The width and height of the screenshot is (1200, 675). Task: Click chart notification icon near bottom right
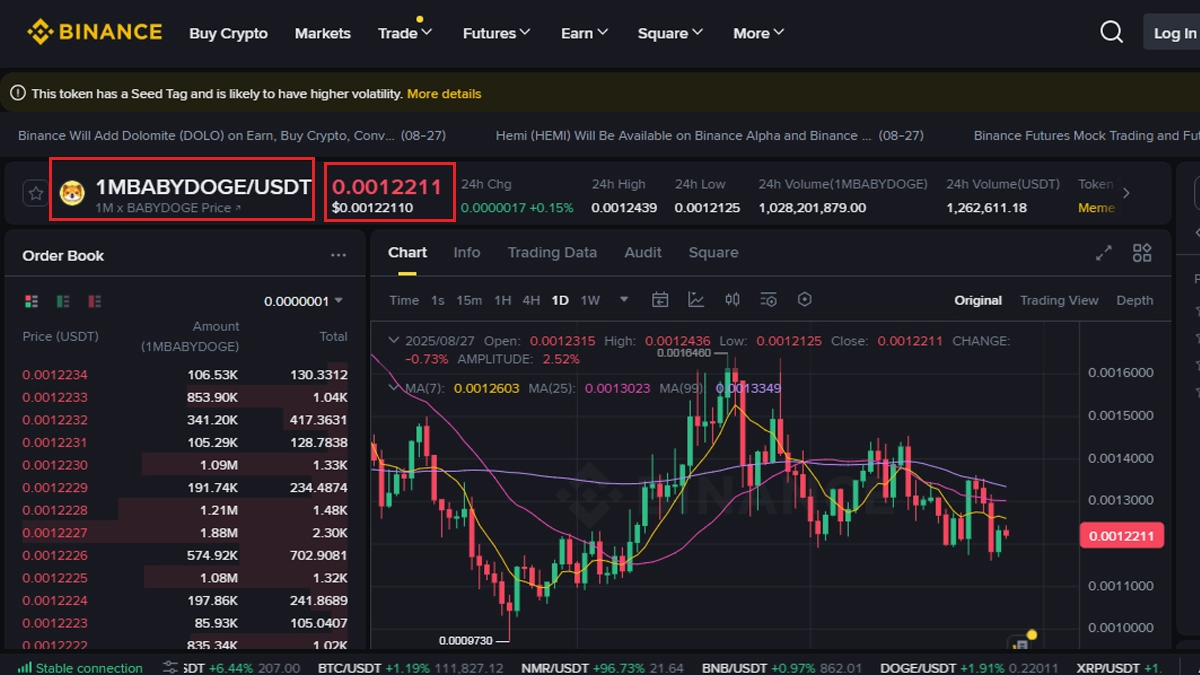pos(1022,641)
